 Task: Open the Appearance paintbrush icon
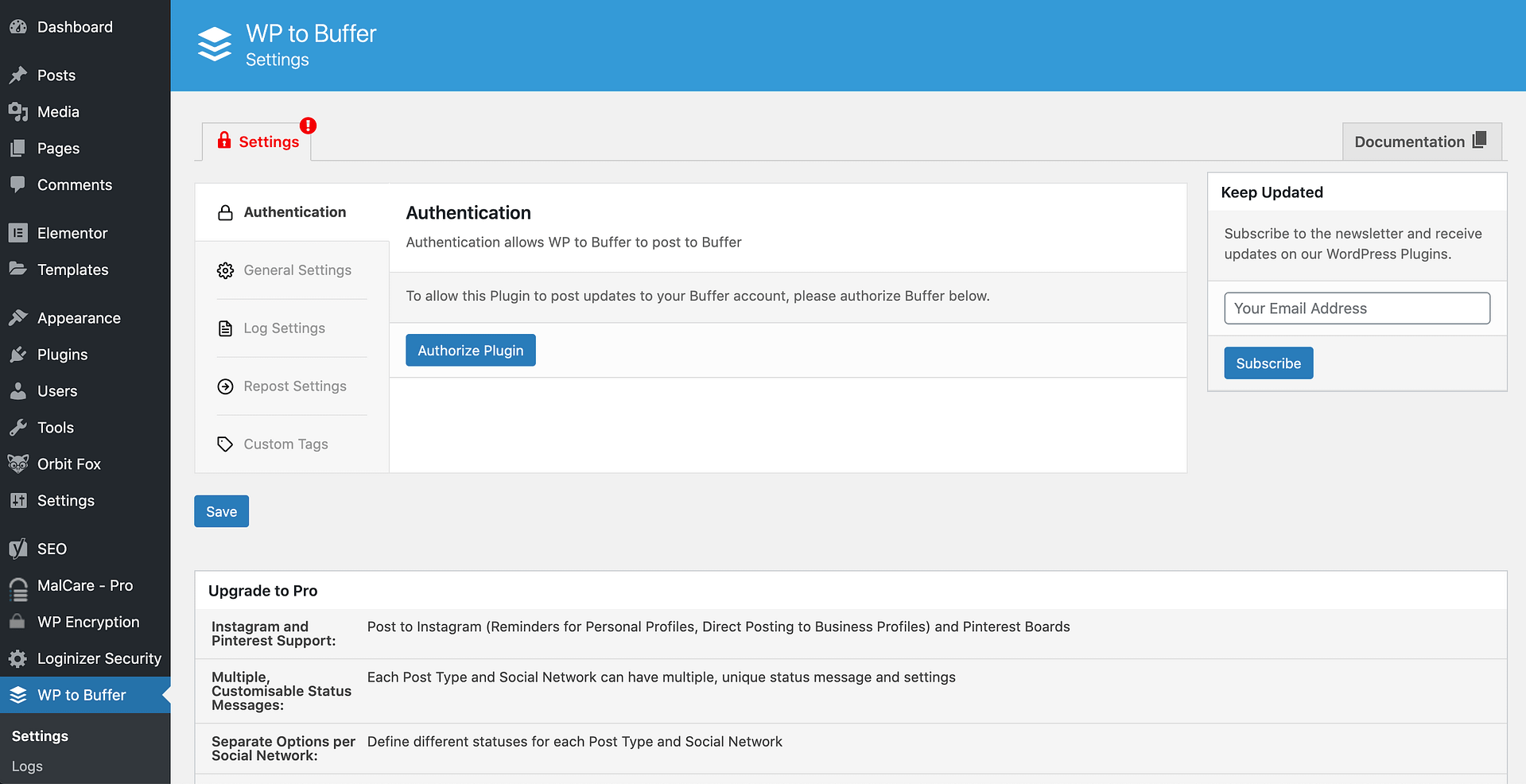pos(17,316)
